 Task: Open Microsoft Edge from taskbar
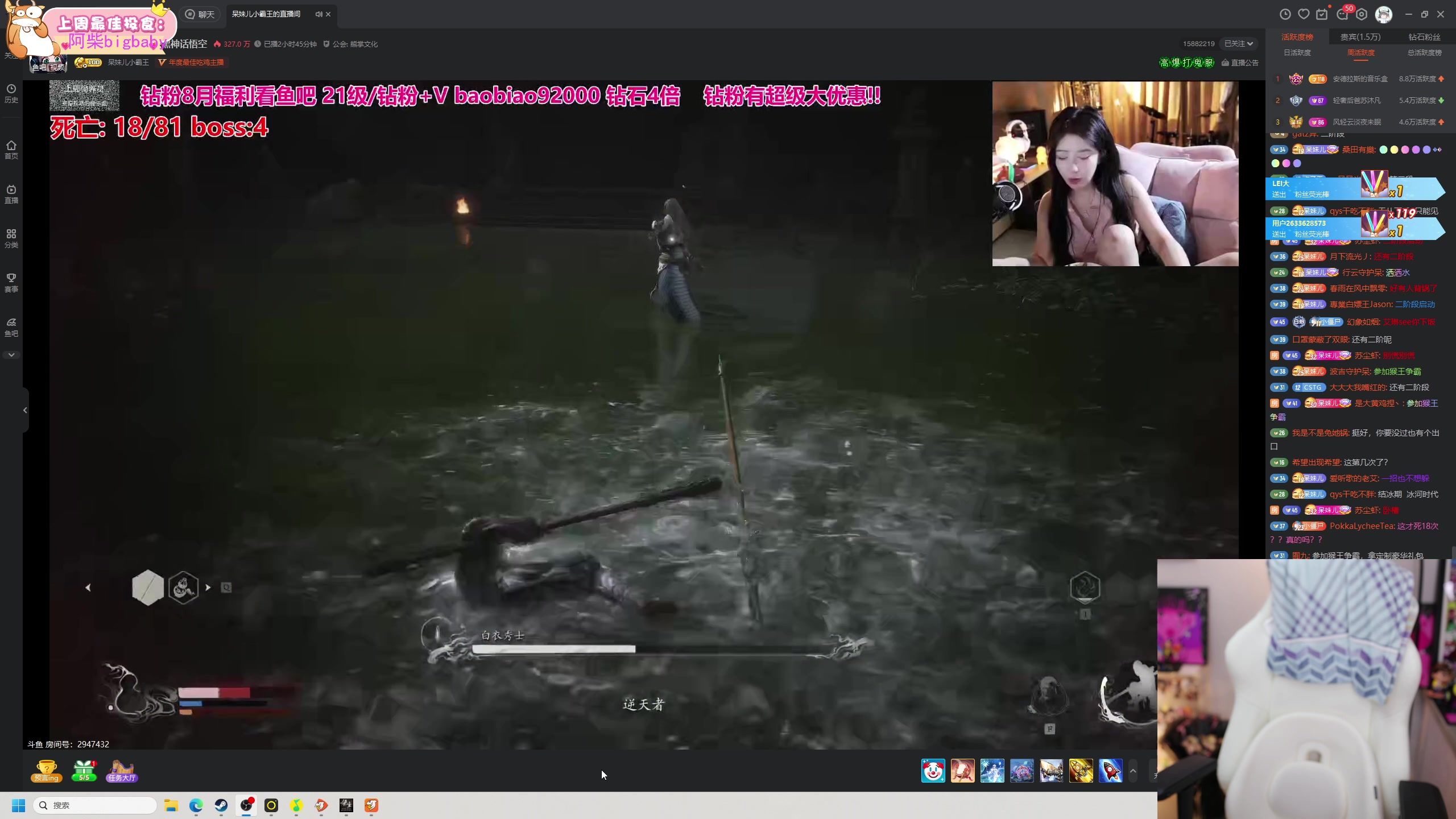coord(196,805)
